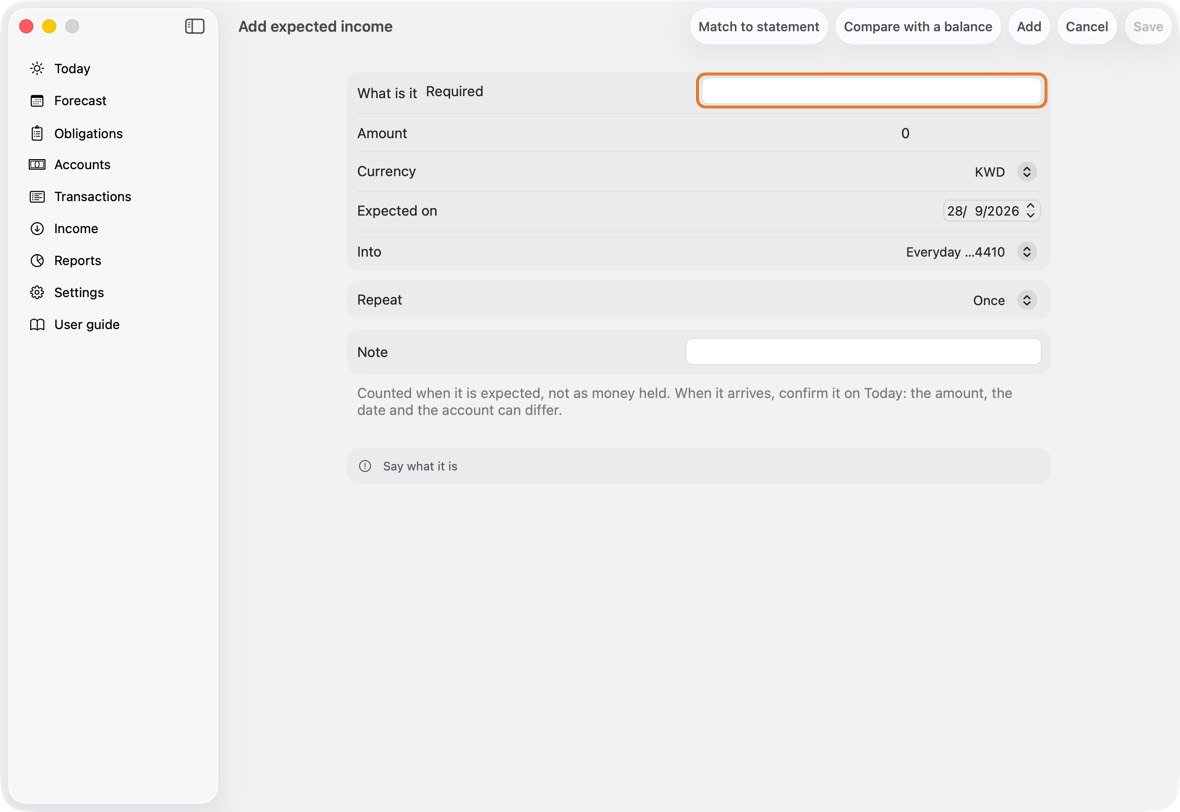The height and width of the screenshot is (812, 1180).
Task: Click into the Note text field
Action: click(x=863, y=351)
